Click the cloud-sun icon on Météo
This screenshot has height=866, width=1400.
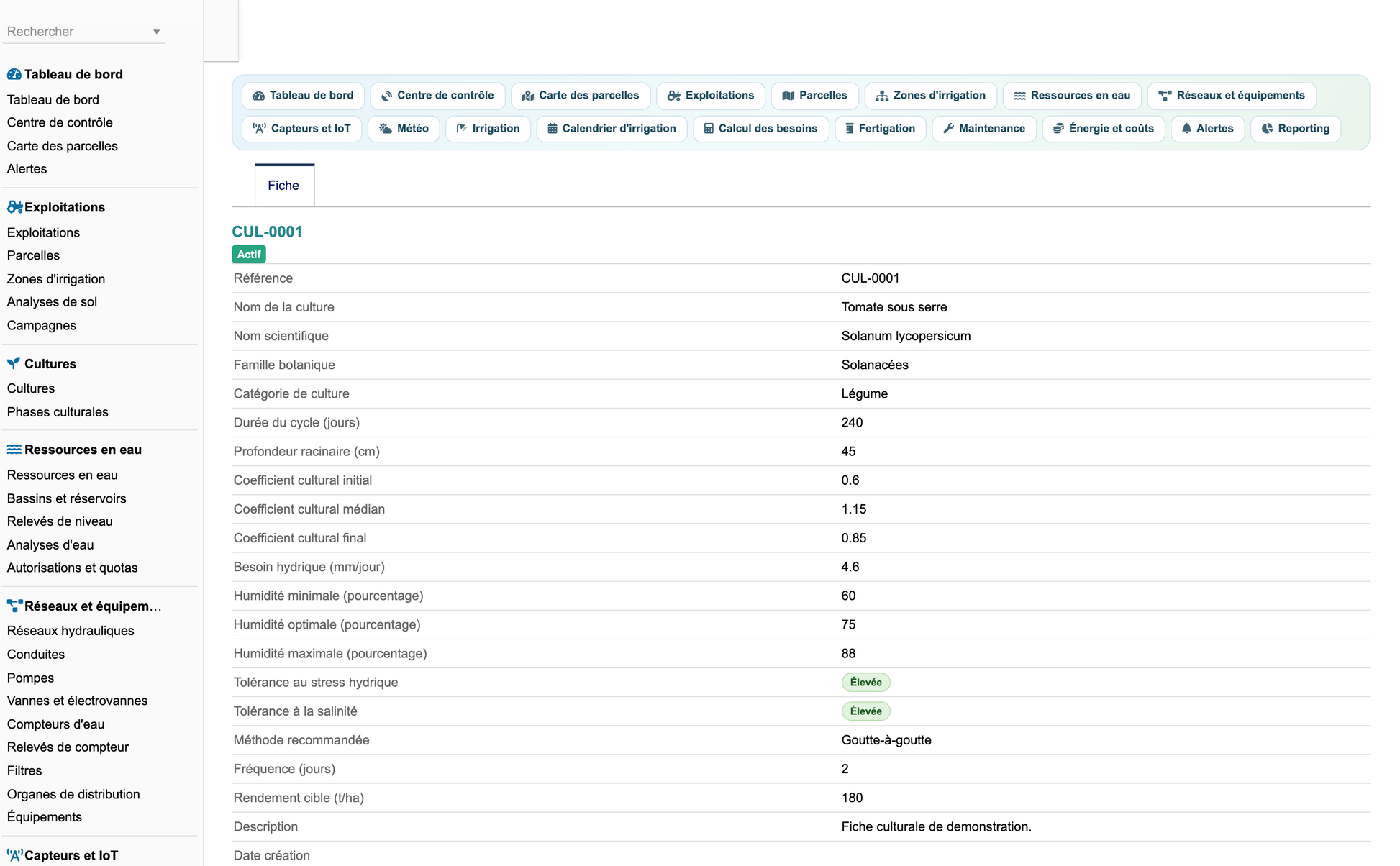tap(386, 129)
